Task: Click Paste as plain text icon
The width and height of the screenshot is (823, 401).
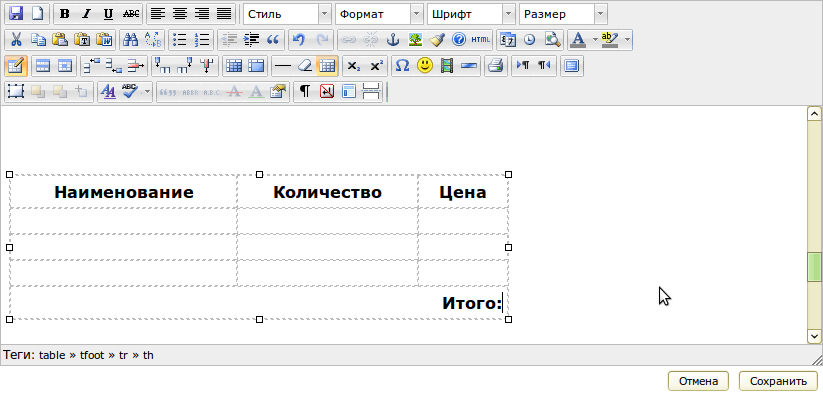Action: click(82, 40)
